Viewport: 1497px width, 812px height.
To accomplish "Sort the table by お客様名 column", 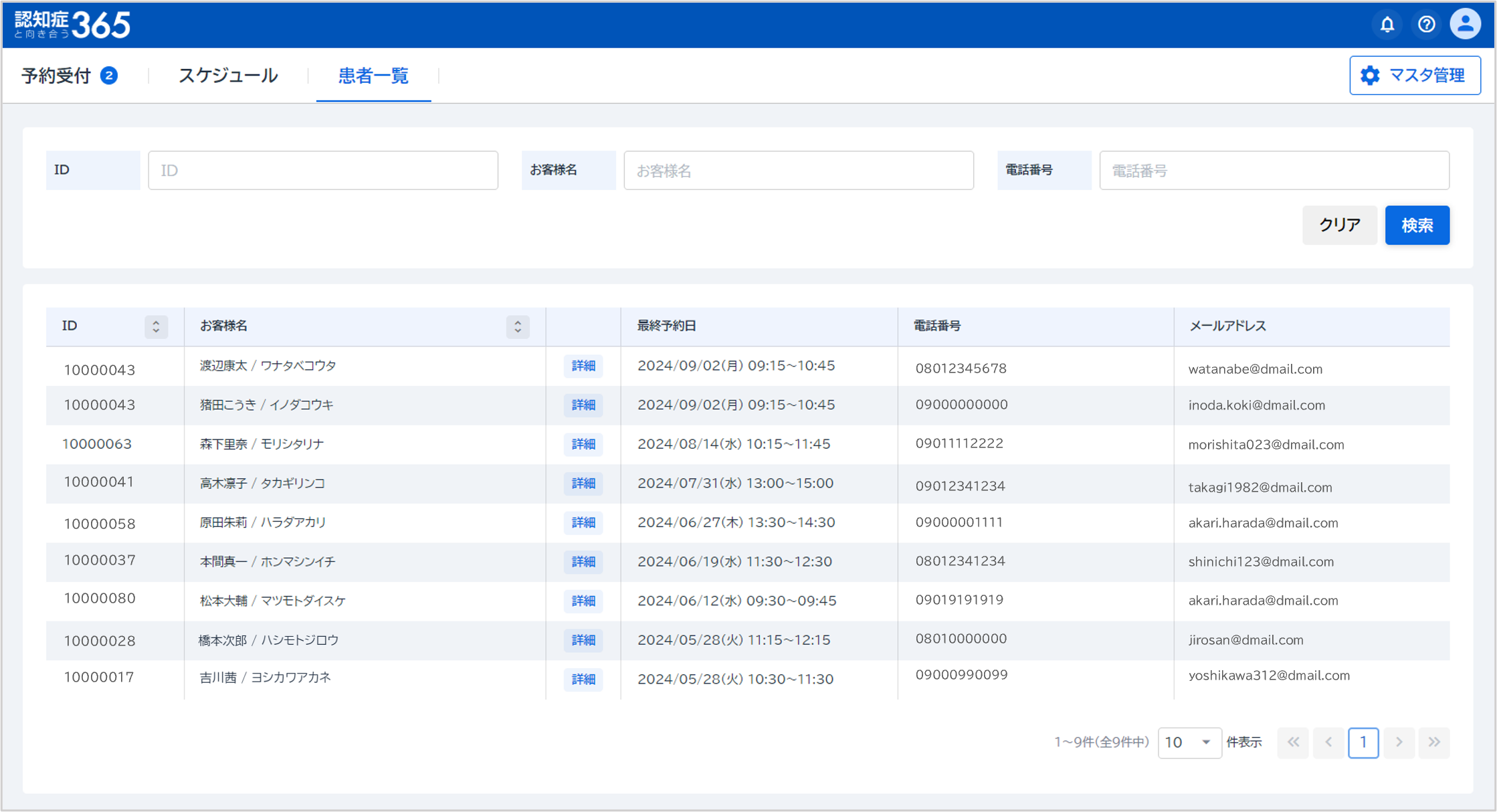I will (x=517, y=326).
